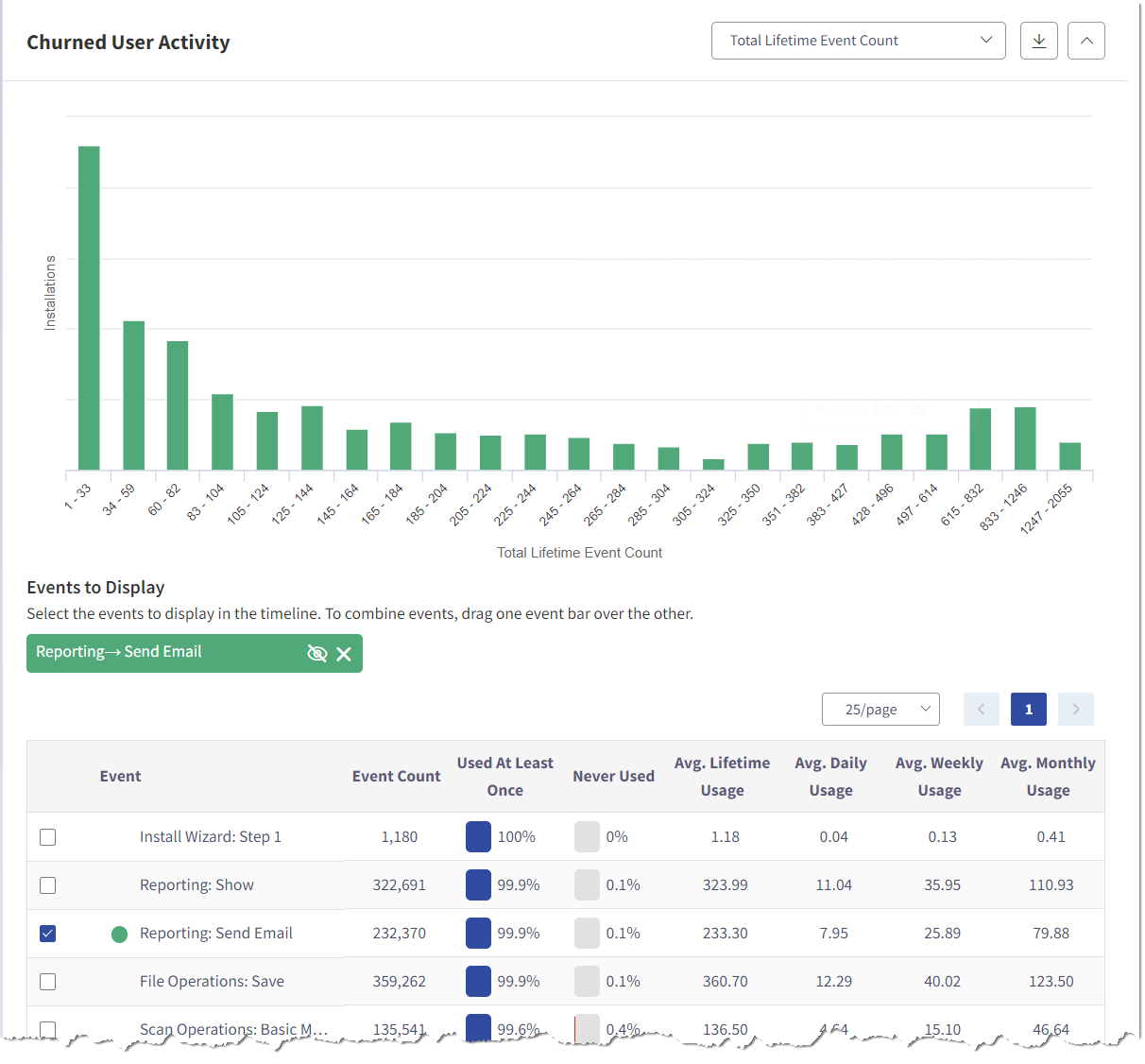Image resolution: width=1145 pixels, height=1064 pixels.
Task: Hide the Reporting Send Email event
Action: pos(317,654)
